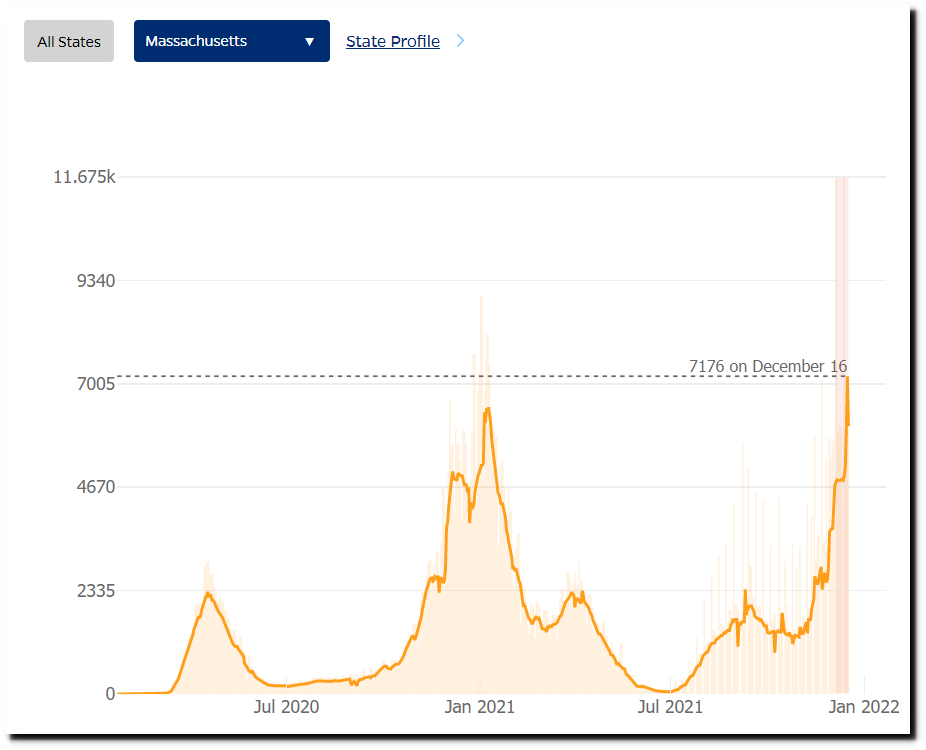
Task: Click the 2335 y-axis label
Action: tap(96, 591)
